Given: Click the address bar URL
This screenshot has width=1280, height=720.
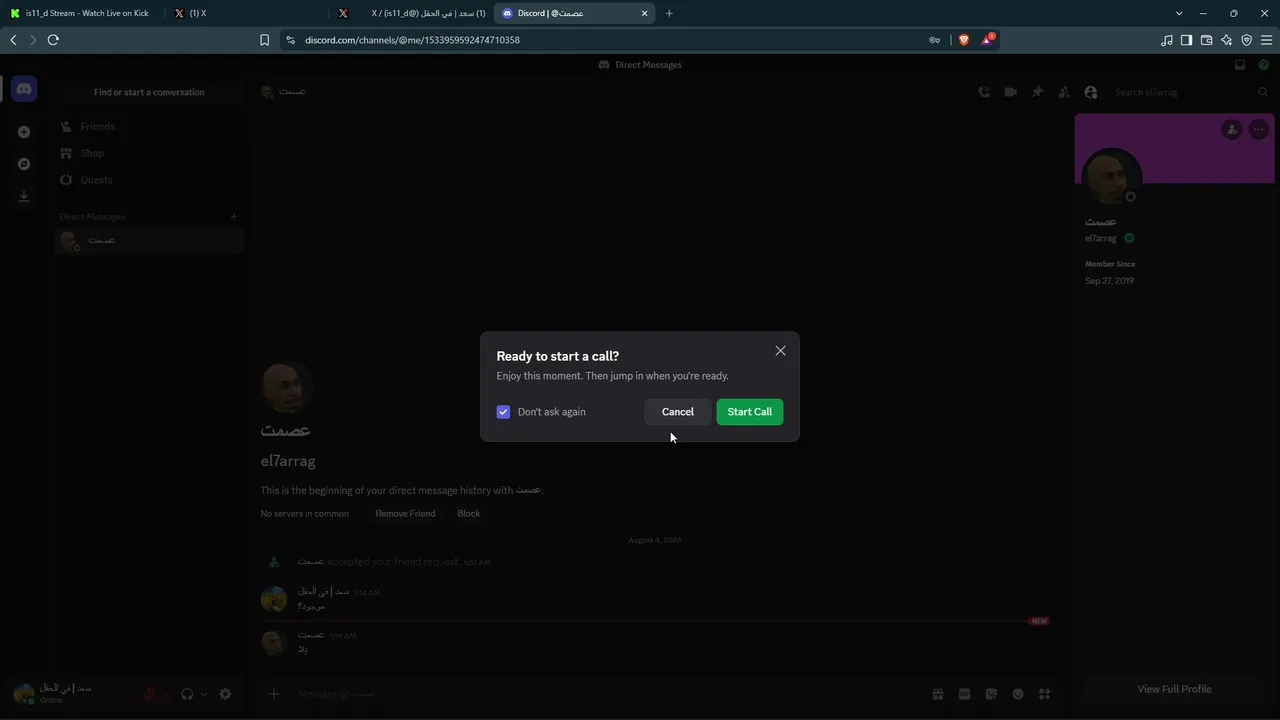Looking at the screenshot, I should [x=412, y=40].
